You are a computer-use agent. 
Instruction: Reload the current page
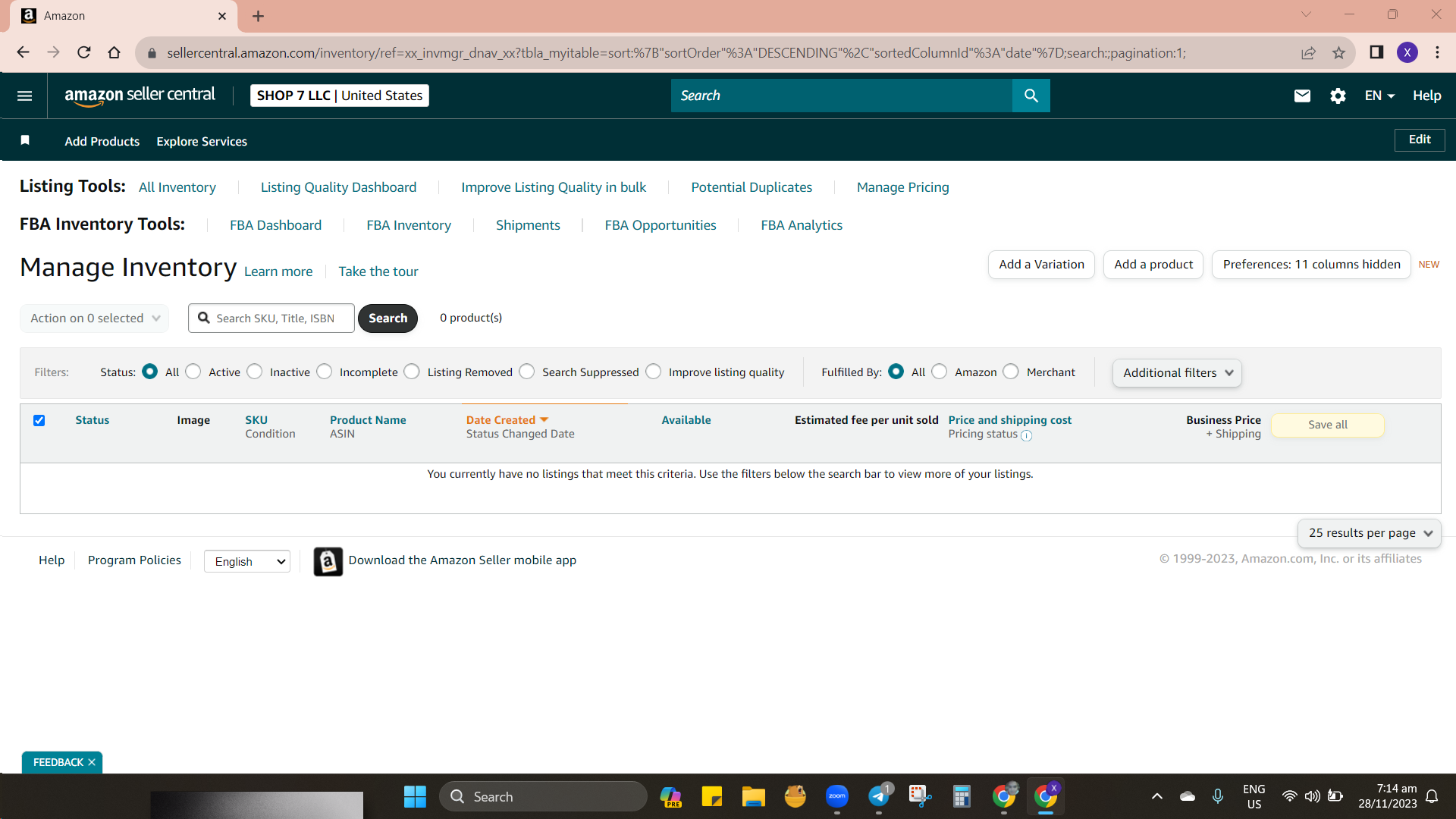(83, 52)
